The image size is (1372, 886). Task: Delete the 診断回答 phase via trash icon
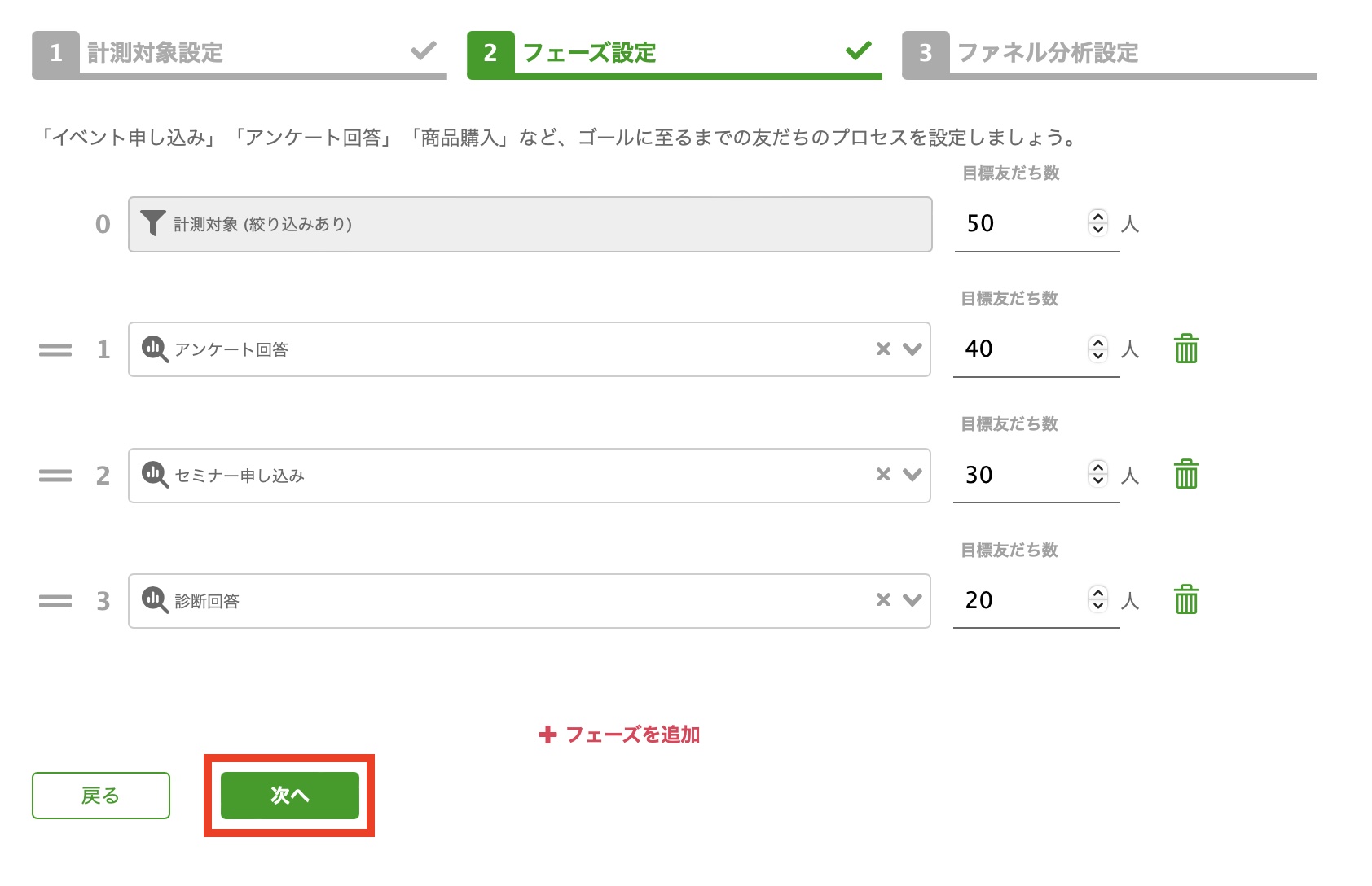[1186, 601]
